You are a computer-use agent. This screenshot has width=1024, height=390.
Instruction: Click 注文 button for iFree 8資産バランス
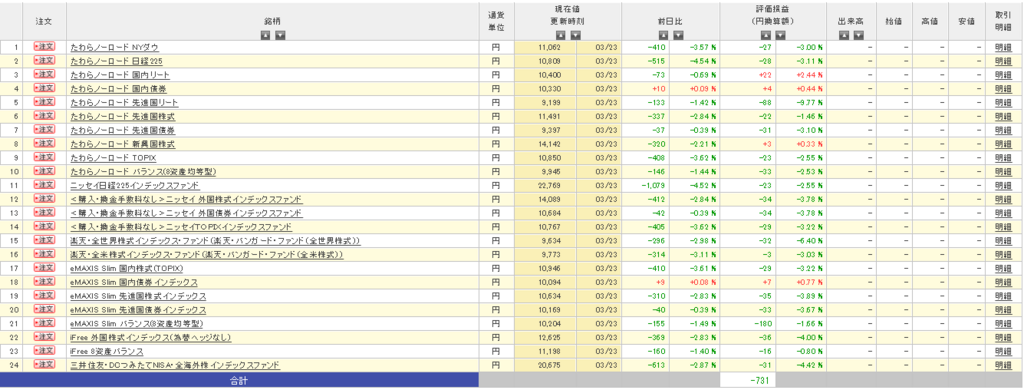click(44, 351)
